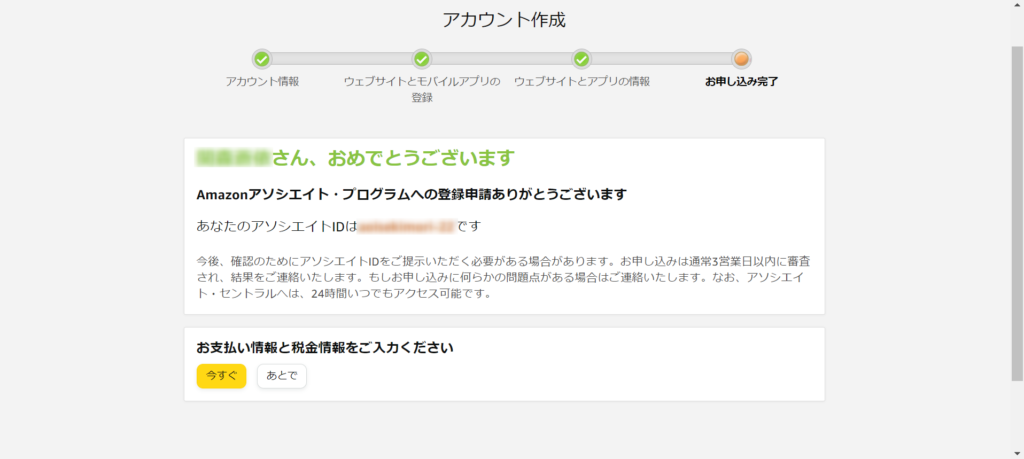Click the Amazonアソシエイト・プログラムへの登録申請 heading
The height and width of the screenshot is (459, 1024).
coord(411,195)
